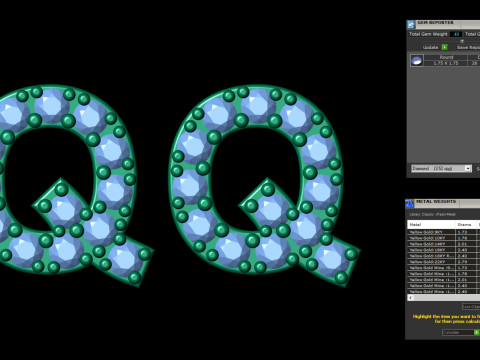Click the gem in the right Q's tail end
This screenshot has height=360, width=480.
(331, 260)
